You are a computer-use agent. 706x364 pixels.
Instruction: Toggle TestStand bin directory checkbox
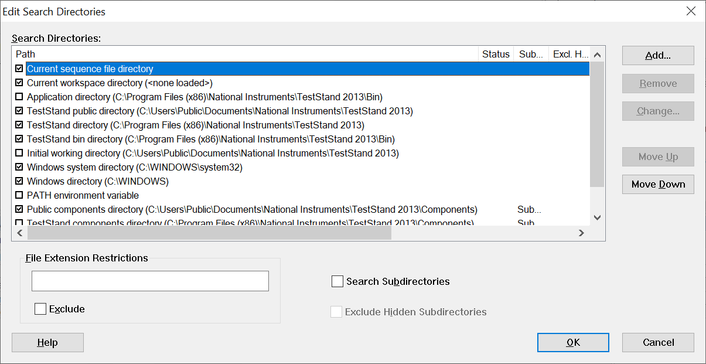tap(19, 139)
